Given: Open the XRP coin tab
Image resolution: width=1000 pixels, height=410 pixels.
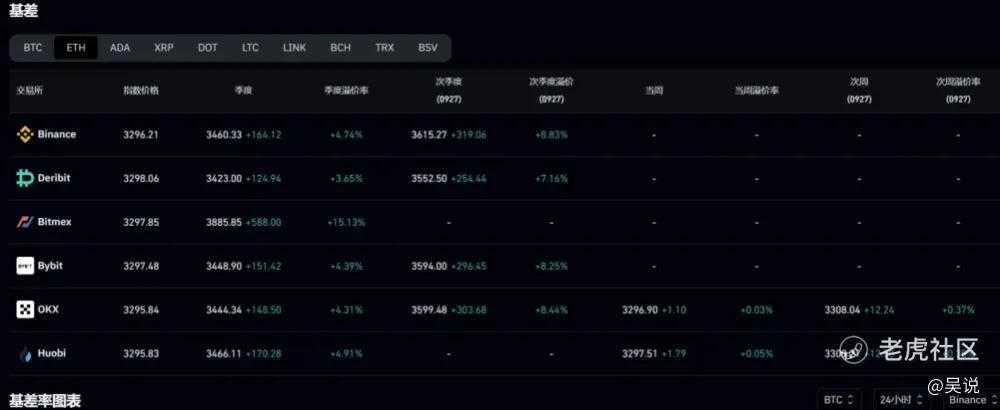Looking at the screenshot, I should tap(164, 47).
